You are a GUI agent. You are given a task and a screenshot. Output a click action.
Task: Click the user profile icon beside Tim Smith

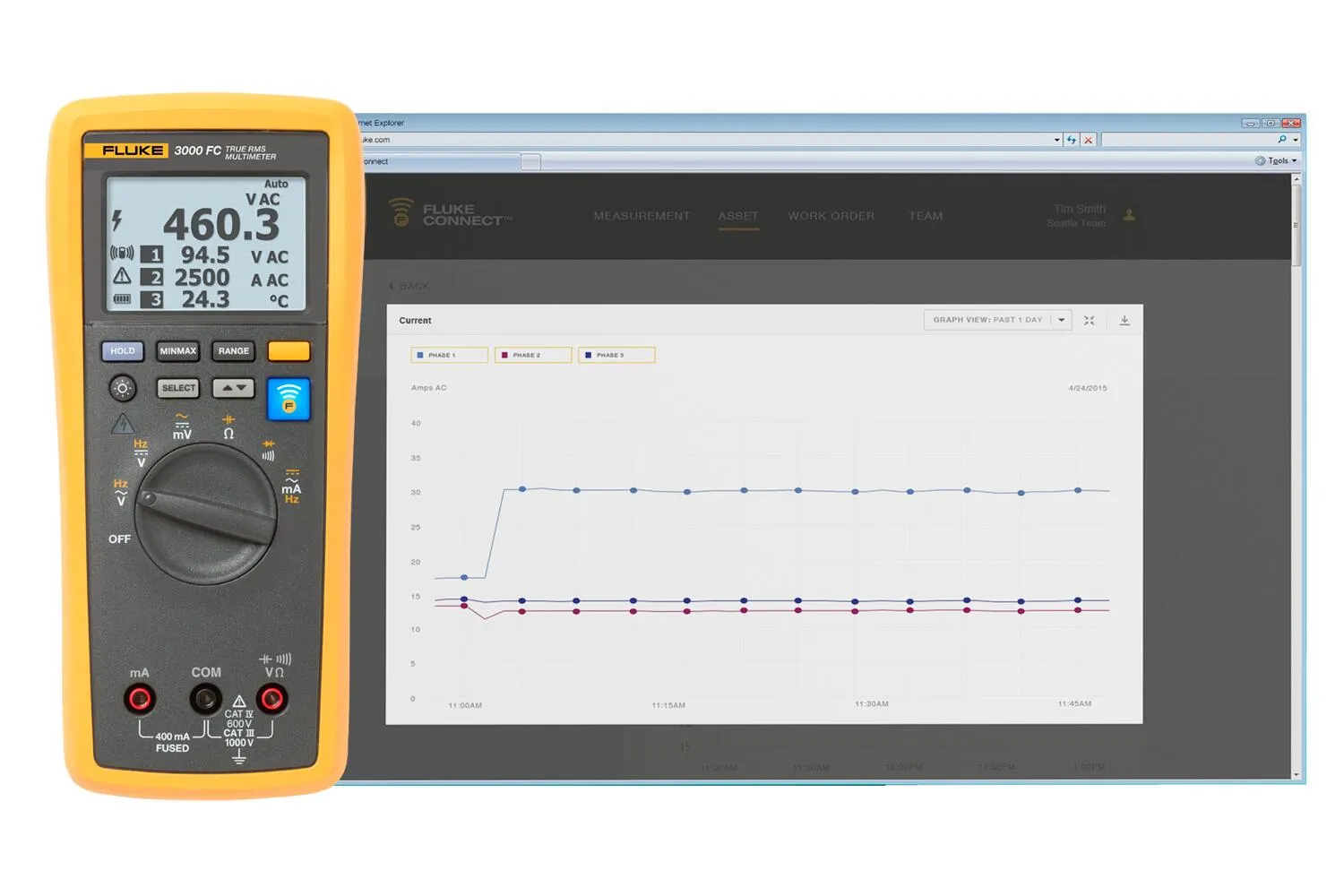click(1129, 215)
